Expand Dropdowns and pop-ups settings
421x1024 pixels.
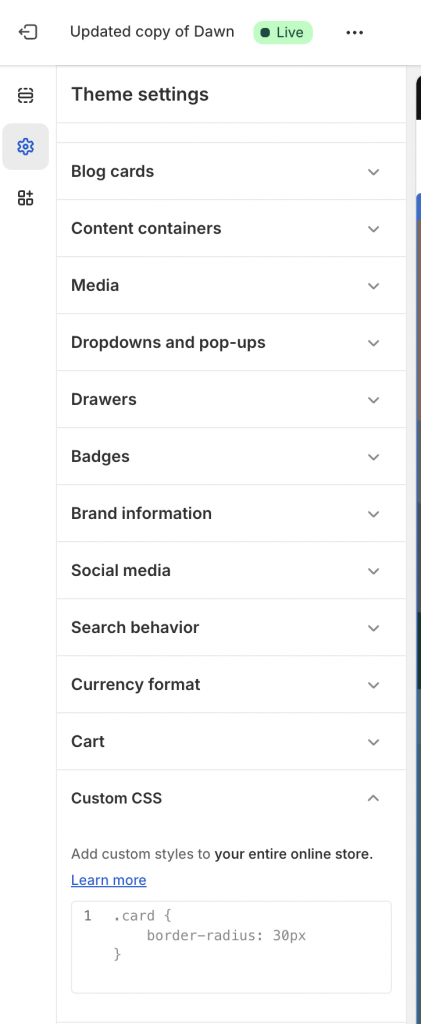[231, 342]
